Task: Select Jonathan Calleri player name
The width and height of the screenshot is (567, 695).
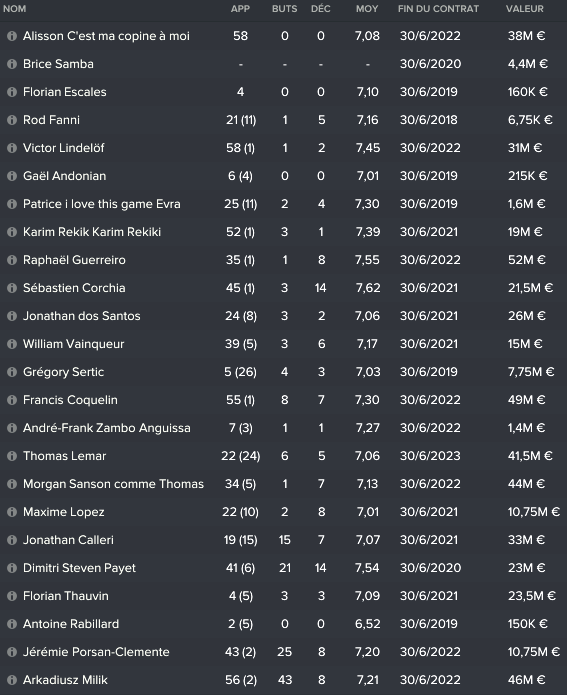Action: 68,540
